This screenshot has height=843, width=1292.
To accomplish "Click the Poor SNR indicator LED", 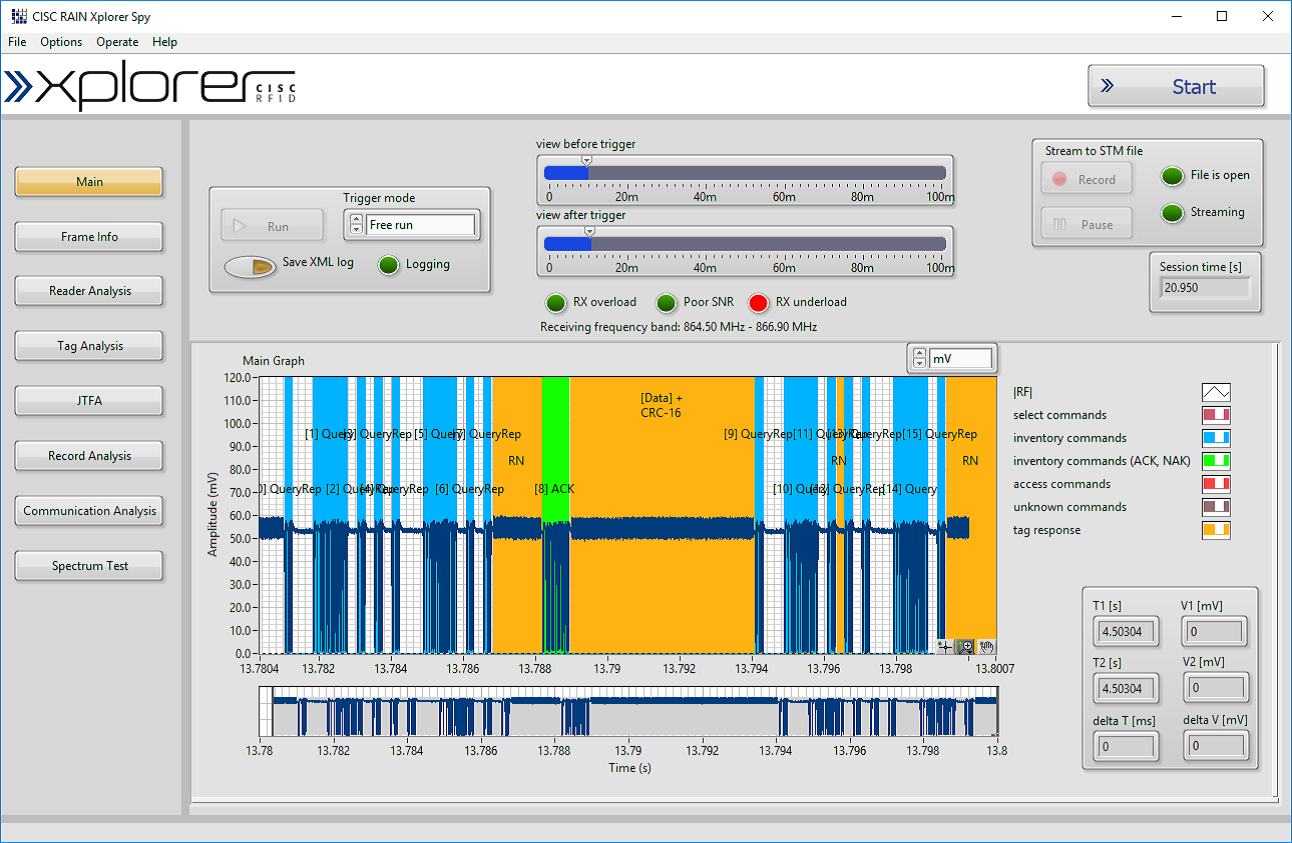I will point(666,303).
